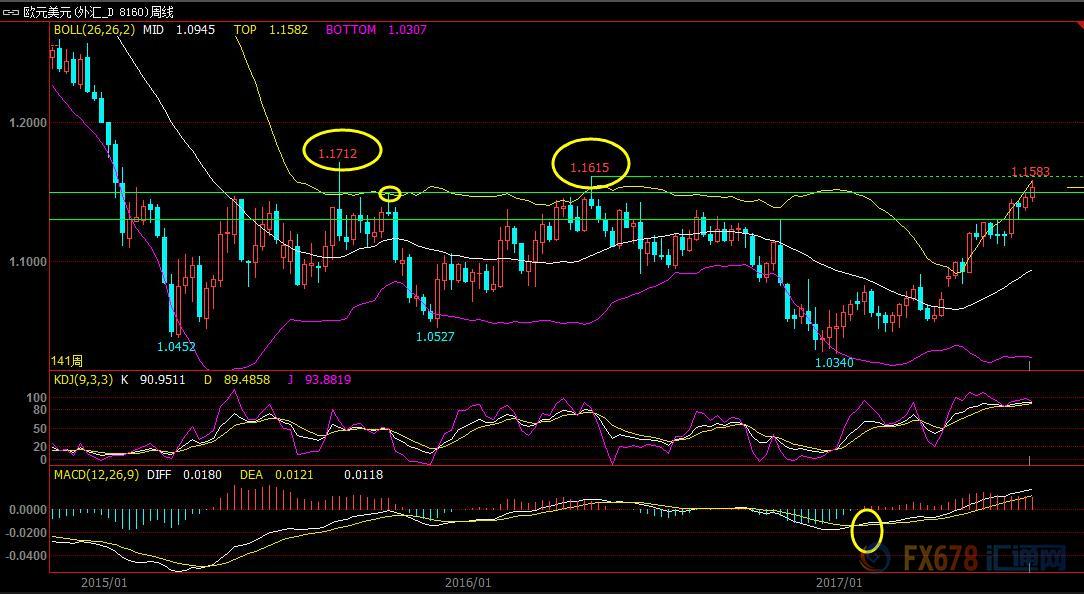The height and width of the screenshot is (594, 1084).
Task: Click the yellow circle on the MACD crossover
Action: [x=866, y=530]
